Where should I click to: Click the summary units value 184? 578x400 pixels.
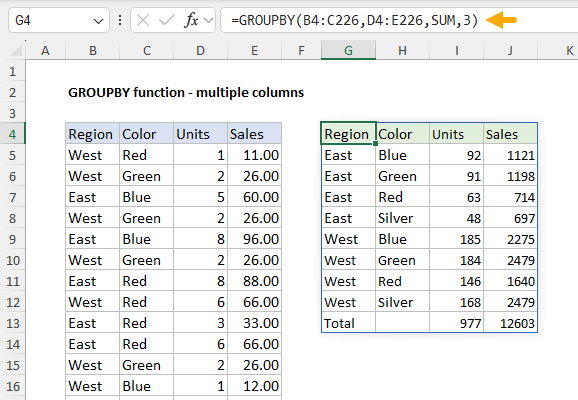[456, 260]
